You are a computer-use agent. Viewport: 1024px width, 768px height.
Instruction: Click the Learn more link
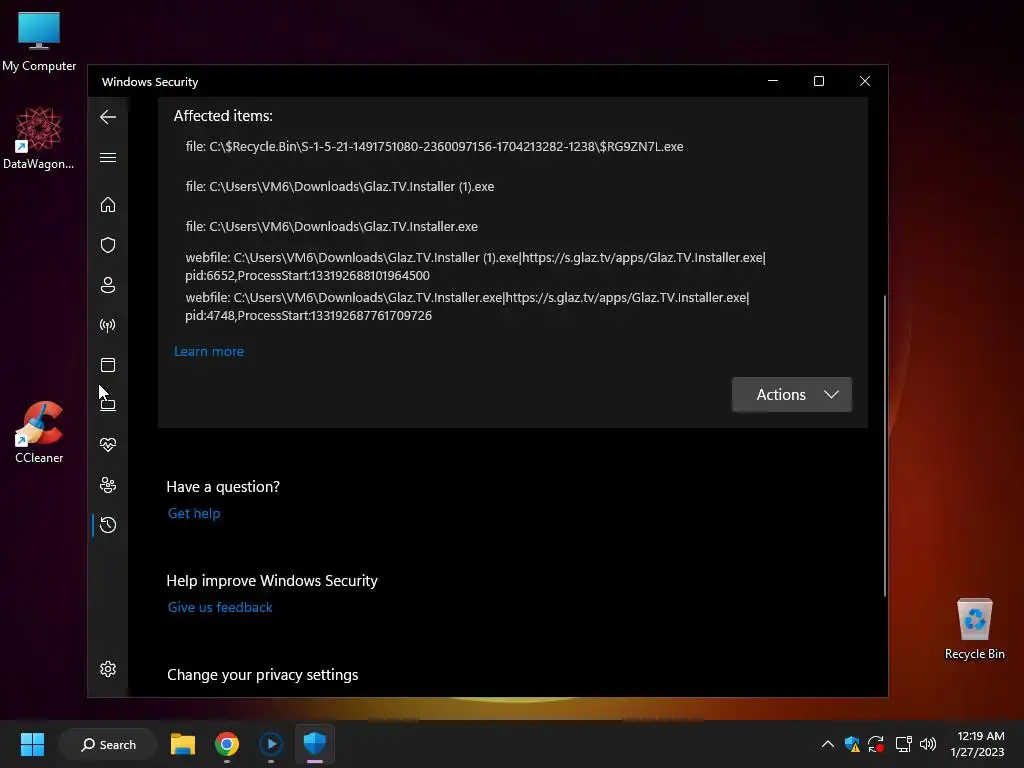[x=209, y=351]
